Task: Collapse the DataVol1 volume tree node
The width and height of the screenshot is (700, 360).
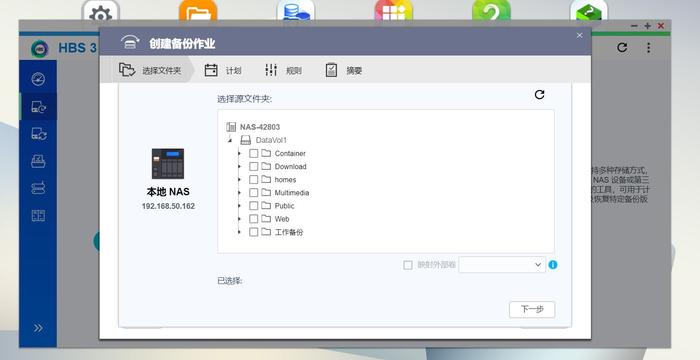Action: [x=230, y=140]
